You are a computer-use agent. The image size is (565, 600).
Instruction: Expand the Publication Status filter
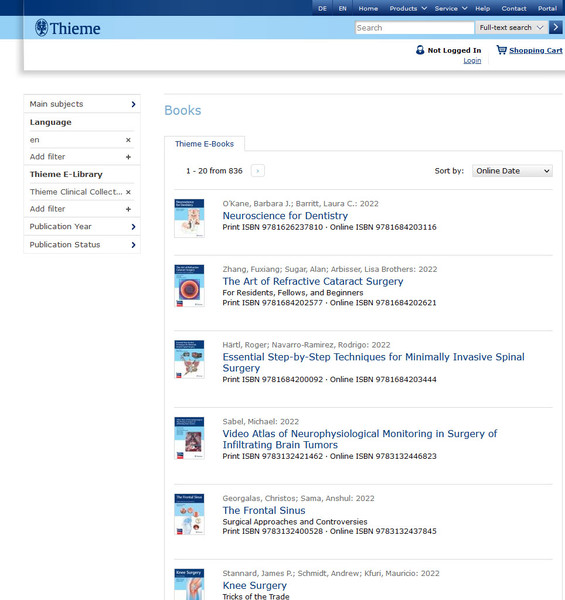click(82, 245)
